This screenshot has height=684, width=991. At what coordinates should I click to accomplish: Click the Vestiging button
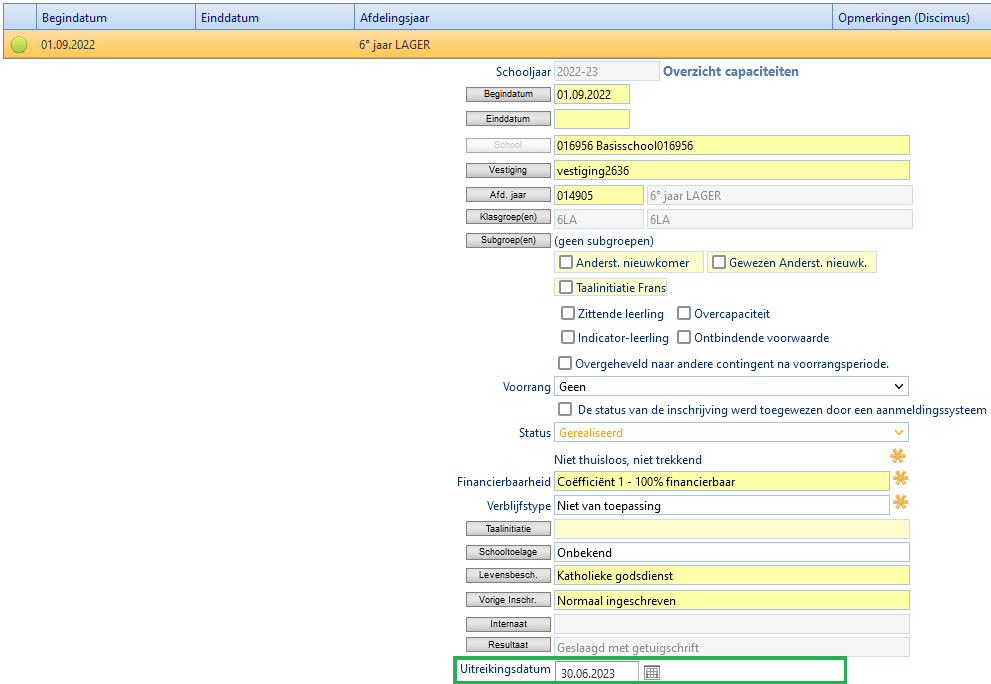pos(508,170)
